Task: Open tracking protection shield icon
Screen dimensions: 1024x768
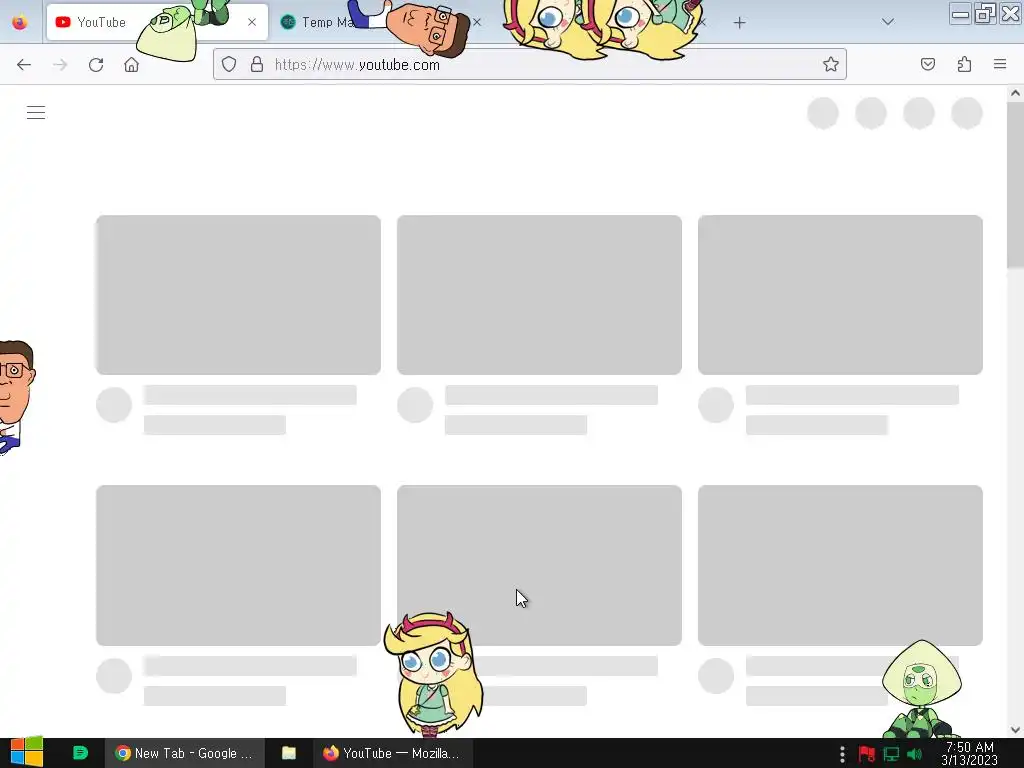Action: click(x=229, y=64)
